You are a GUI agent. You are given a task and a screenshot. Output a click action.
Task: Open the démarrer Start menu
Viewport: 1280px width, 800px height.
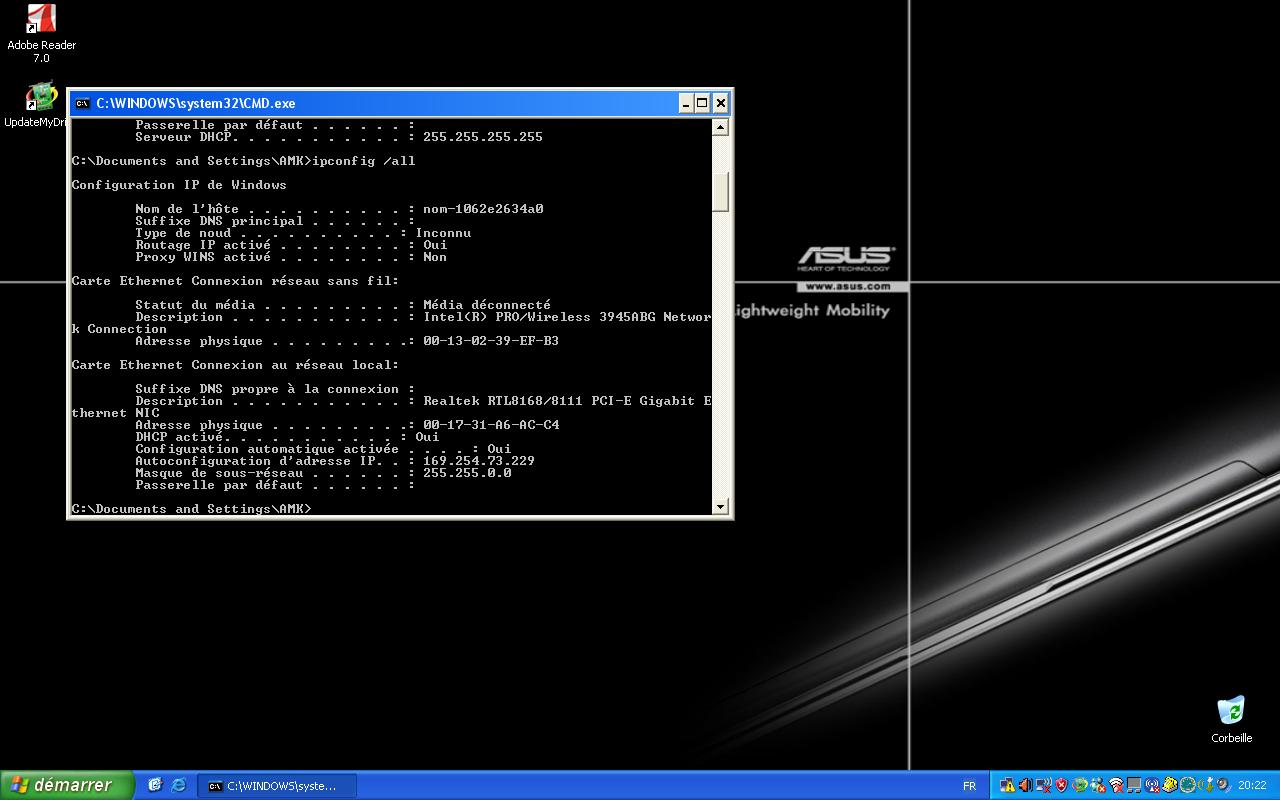coord(66,786)
